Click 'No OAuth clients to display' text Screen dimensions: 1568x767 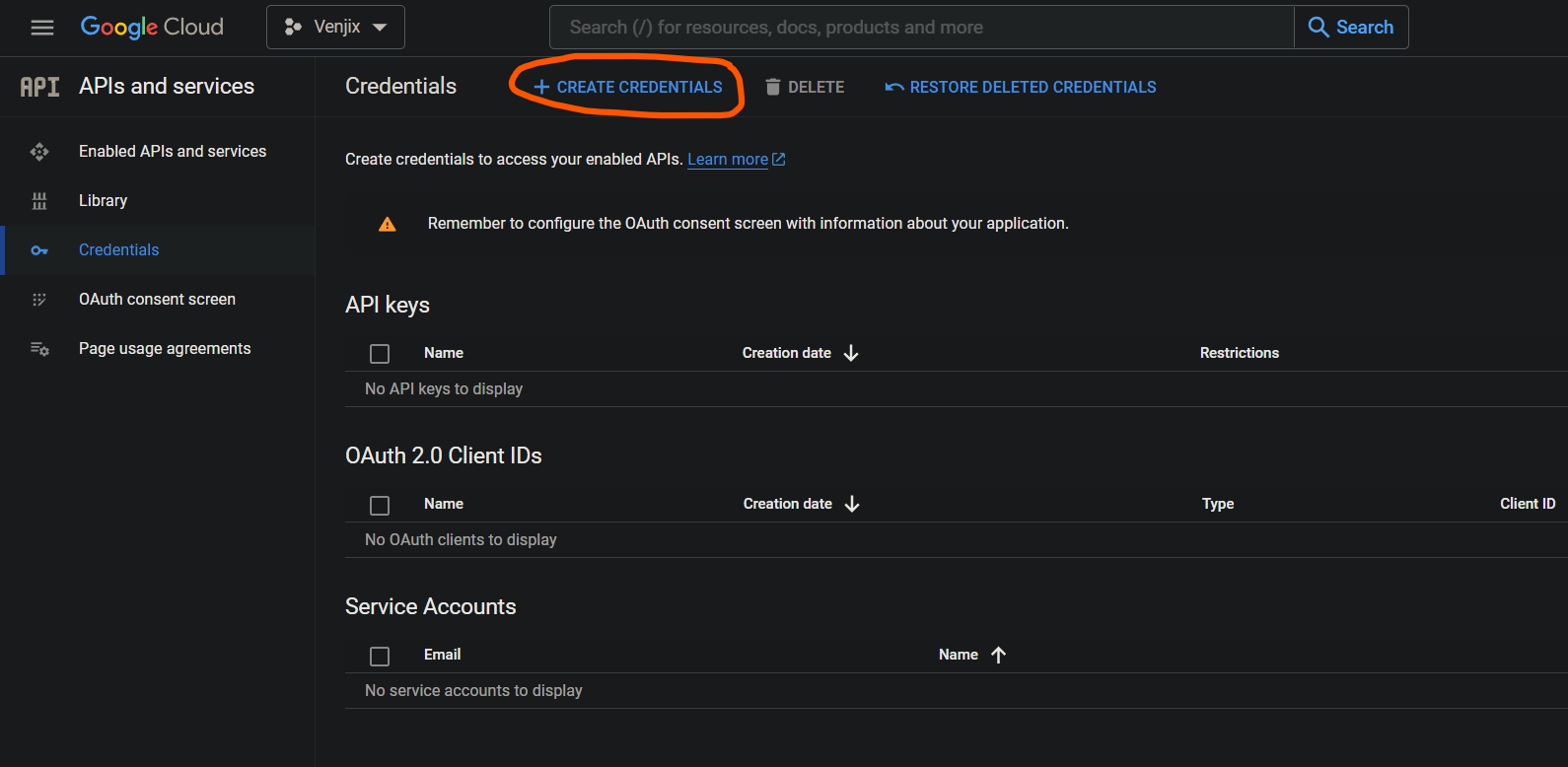(461, 540)
